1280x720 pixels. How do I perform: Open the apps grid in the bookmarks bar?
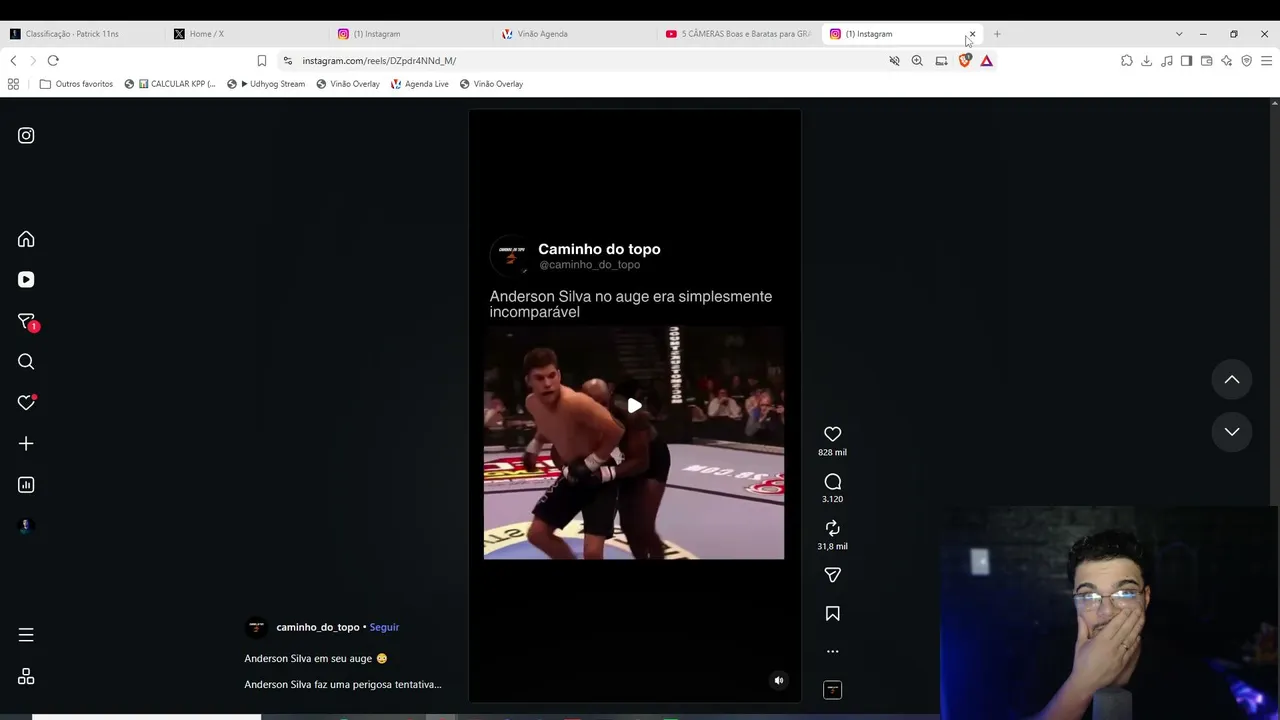click(13, 84)
